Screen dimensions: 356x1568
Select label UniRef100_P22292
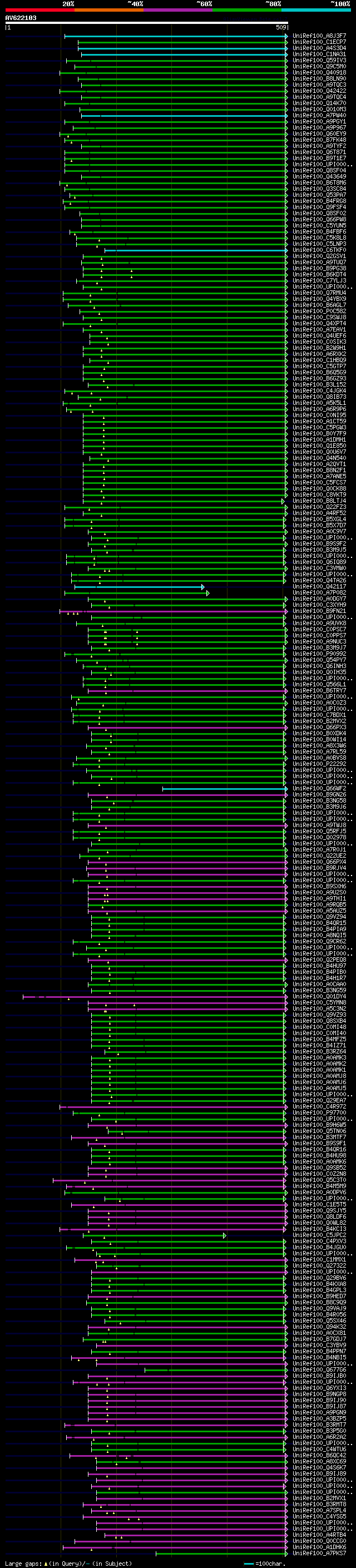[319, 764]
